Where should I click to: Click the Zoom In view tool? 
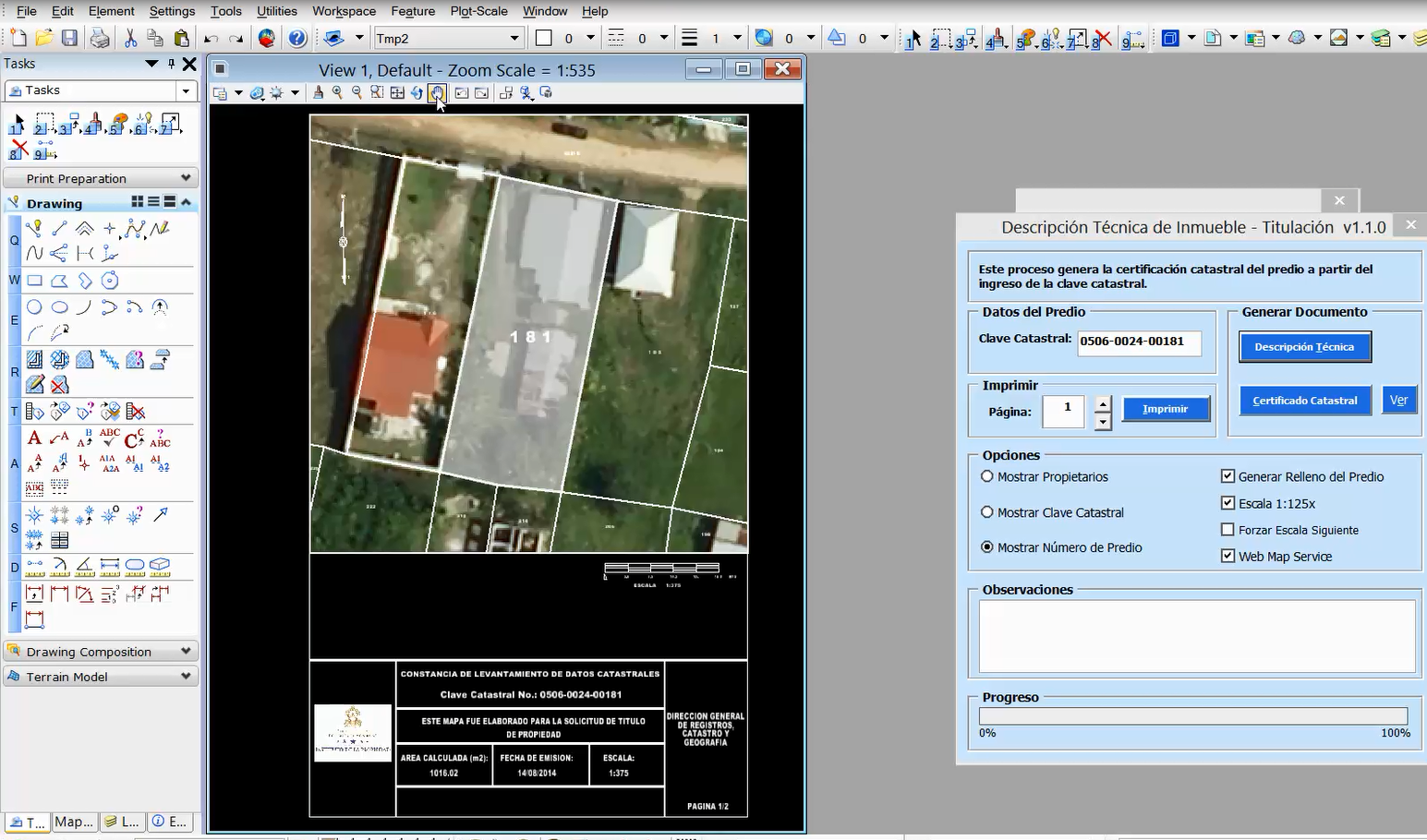(x=337, y=92)
